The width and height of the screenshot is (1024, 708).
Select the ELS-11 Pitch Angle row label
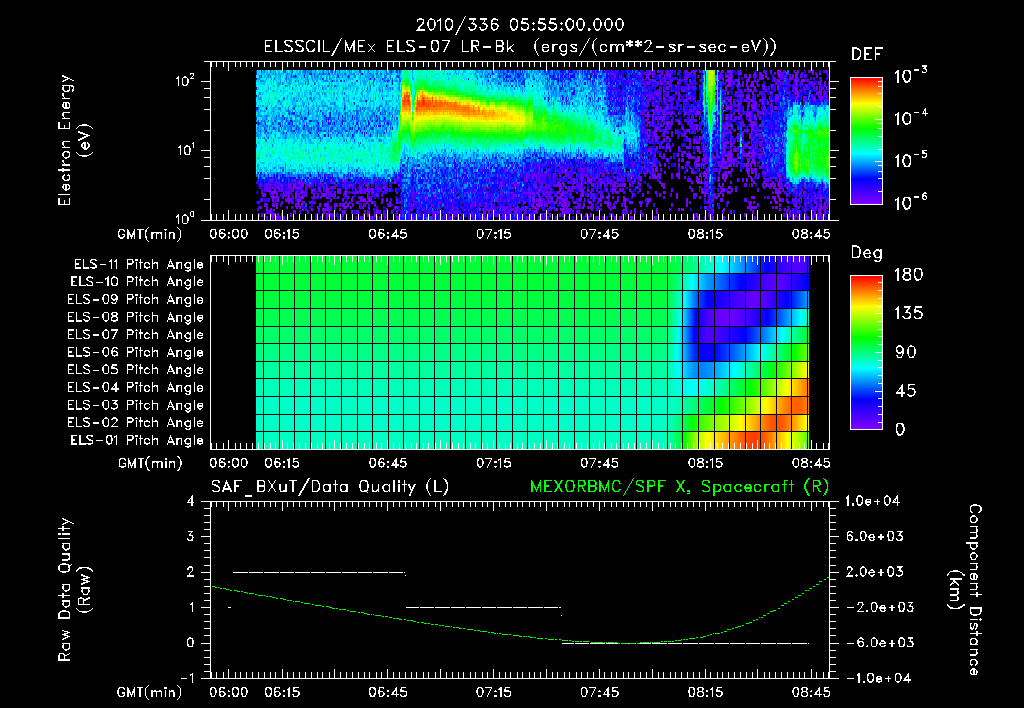(x=138, y=265)
